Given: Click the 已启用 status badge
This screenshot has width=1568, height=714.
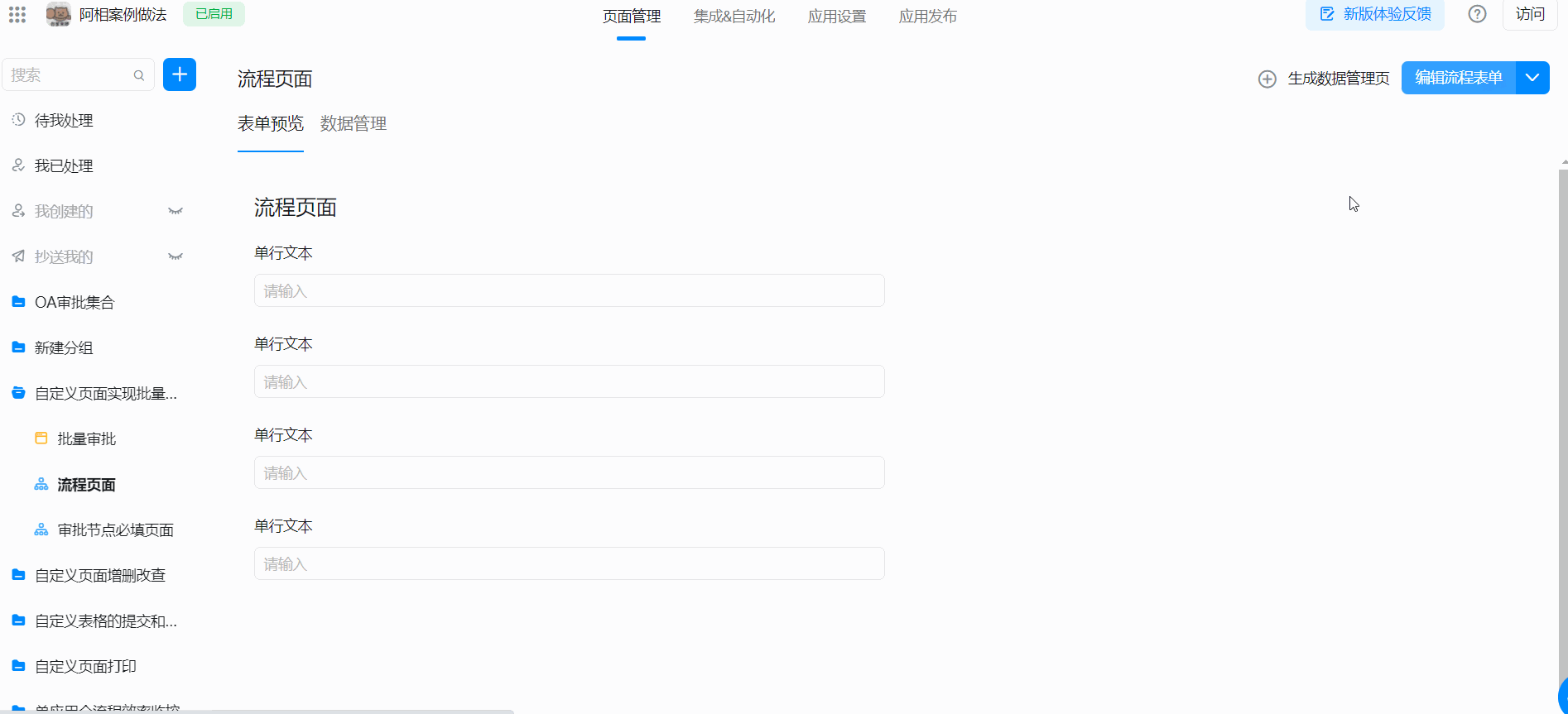Looking at the screenshot, I should click(214, 14).
